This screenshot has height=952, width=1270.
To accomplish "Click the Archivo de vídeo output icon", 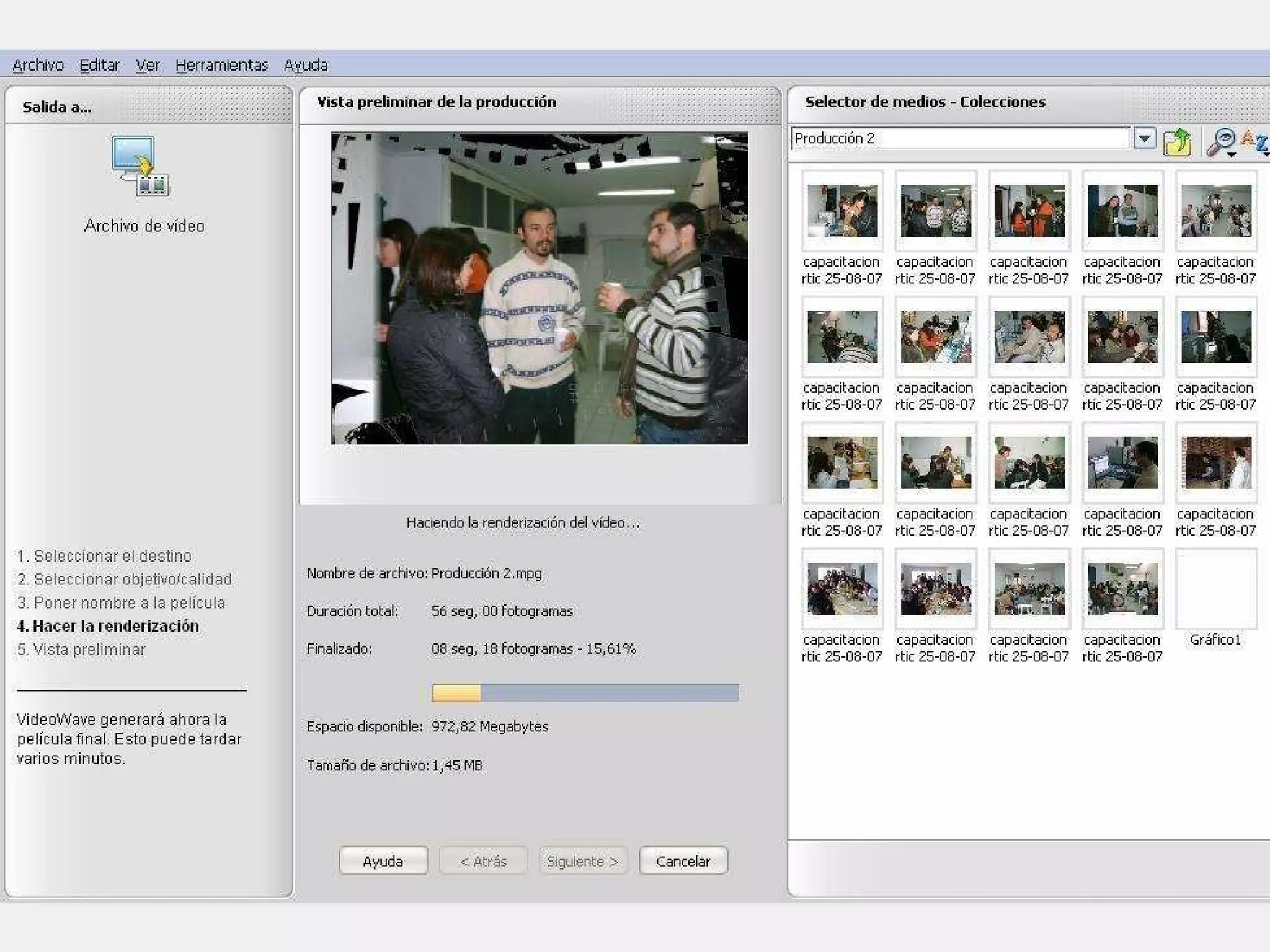I will coord(141,166).
